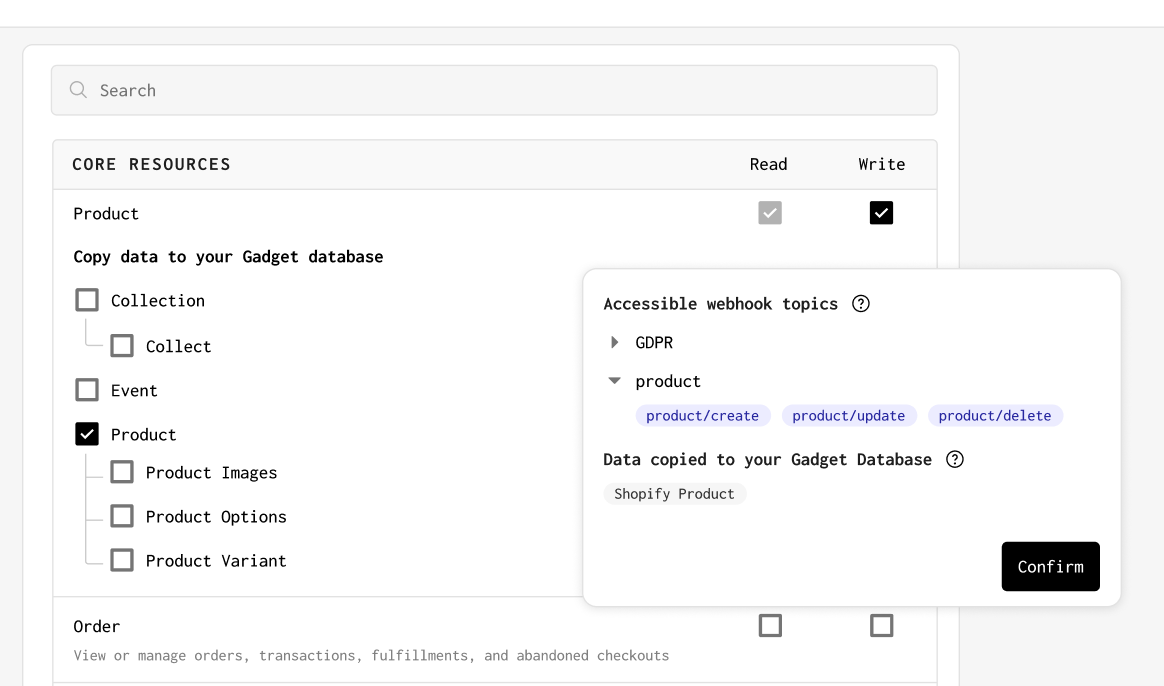This screenshot has width=1164, height=686.
Task: Click the Read column header
Action: tap(768, 164)
